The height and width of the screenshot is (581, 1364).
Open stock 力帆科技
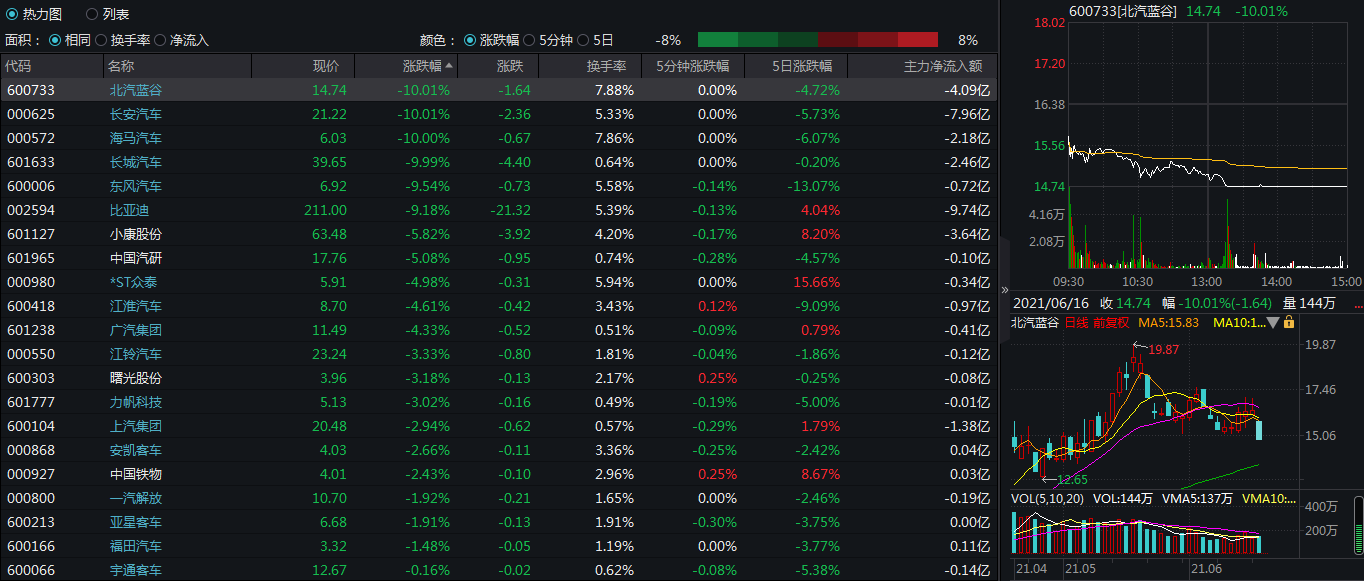click(136, 402)
